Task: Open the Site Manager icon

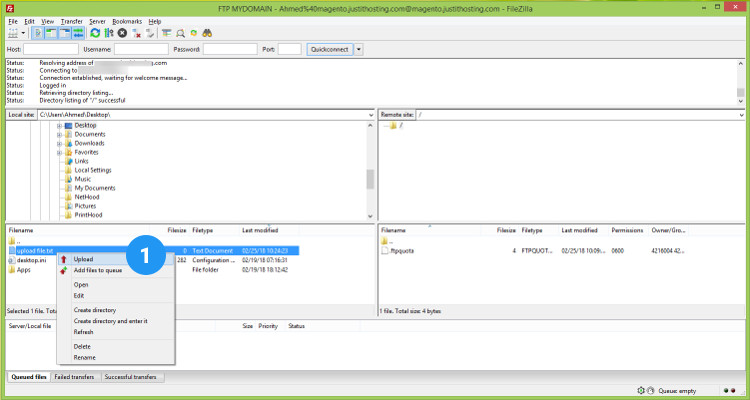Action: click(x=13, y=33)
